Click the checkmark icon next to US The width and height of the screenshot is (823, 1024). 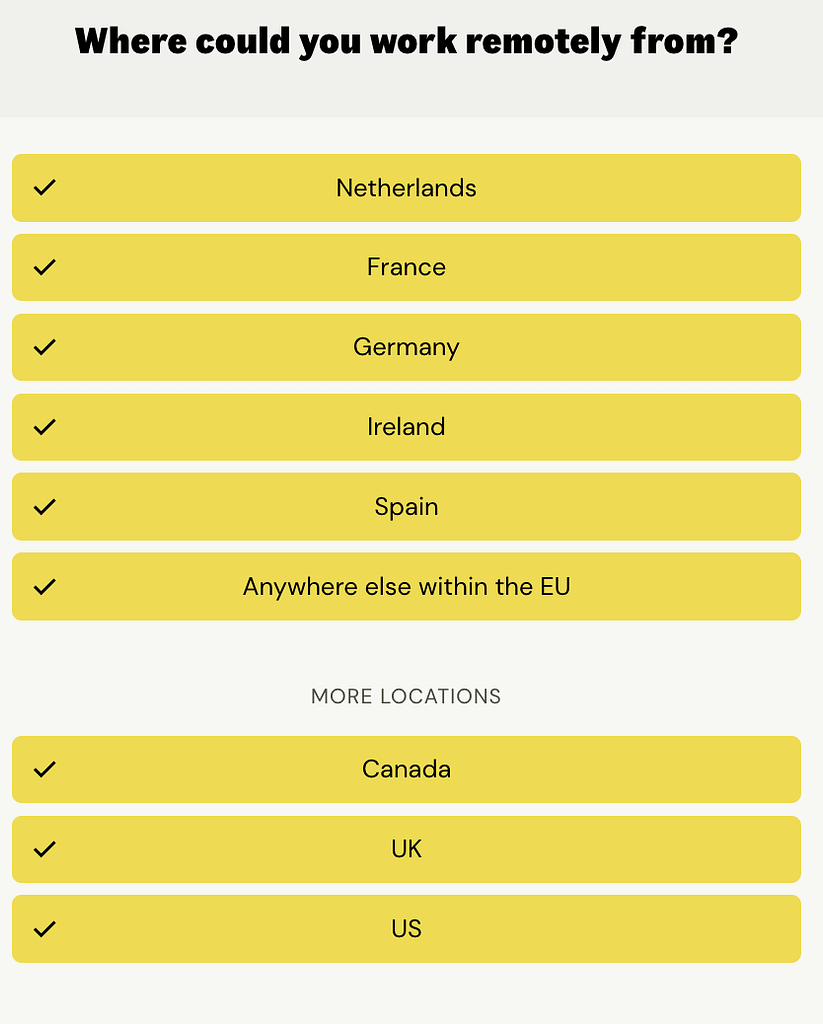coord(44,929)
